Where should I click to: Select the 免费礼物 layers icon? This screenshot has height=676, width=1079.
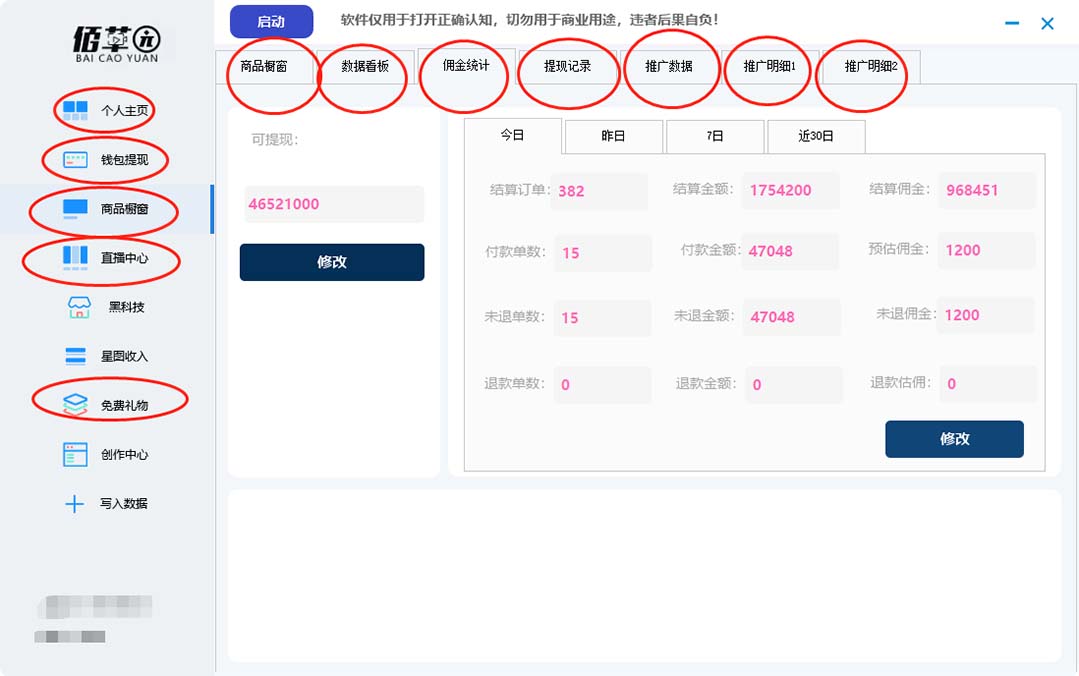[76, 404]
